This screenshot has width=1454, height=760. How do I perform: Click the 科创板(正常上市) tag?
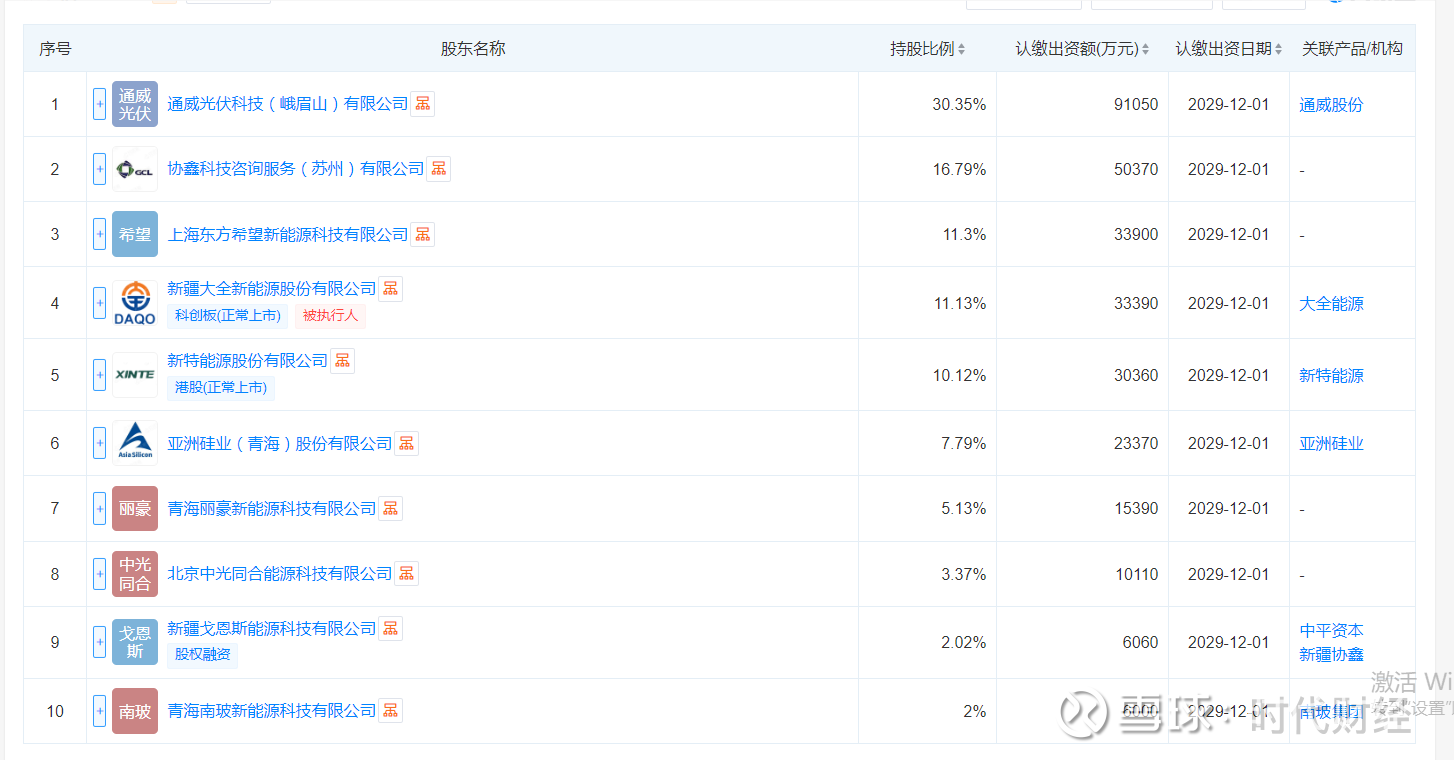[227, 316]
